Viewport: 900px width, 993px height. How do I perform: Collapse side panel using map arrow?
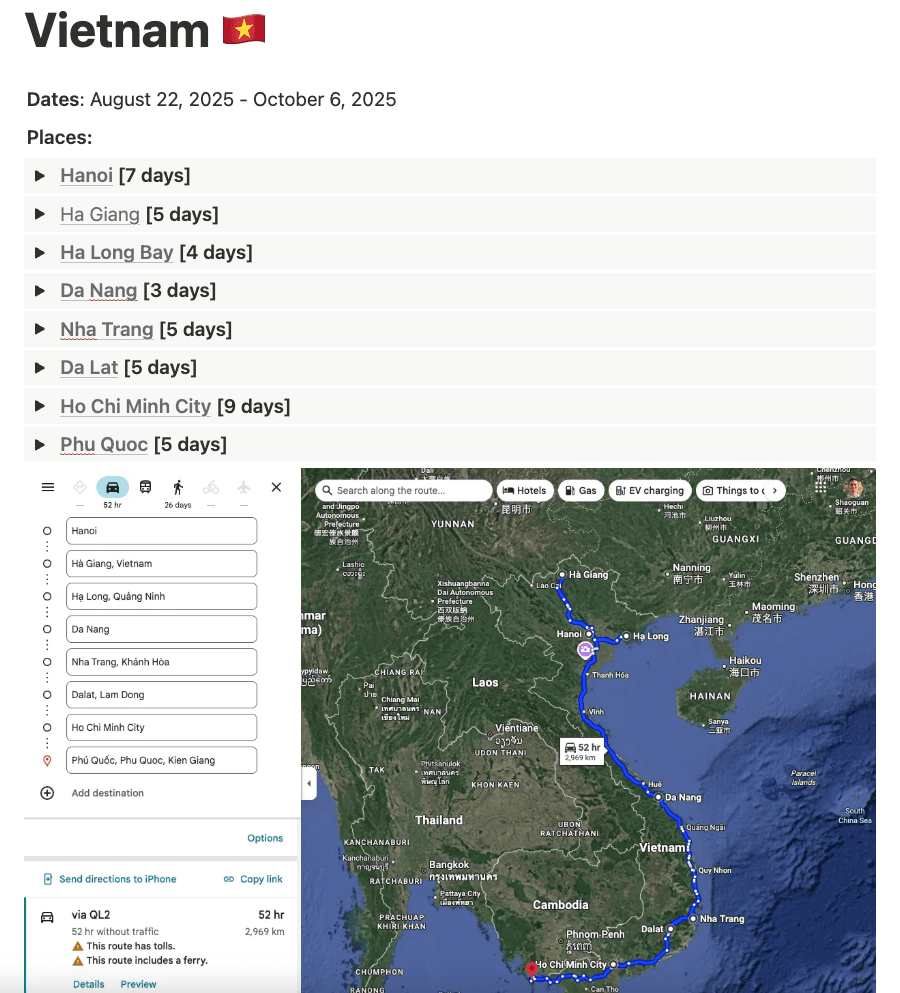(x=309, y=784)
